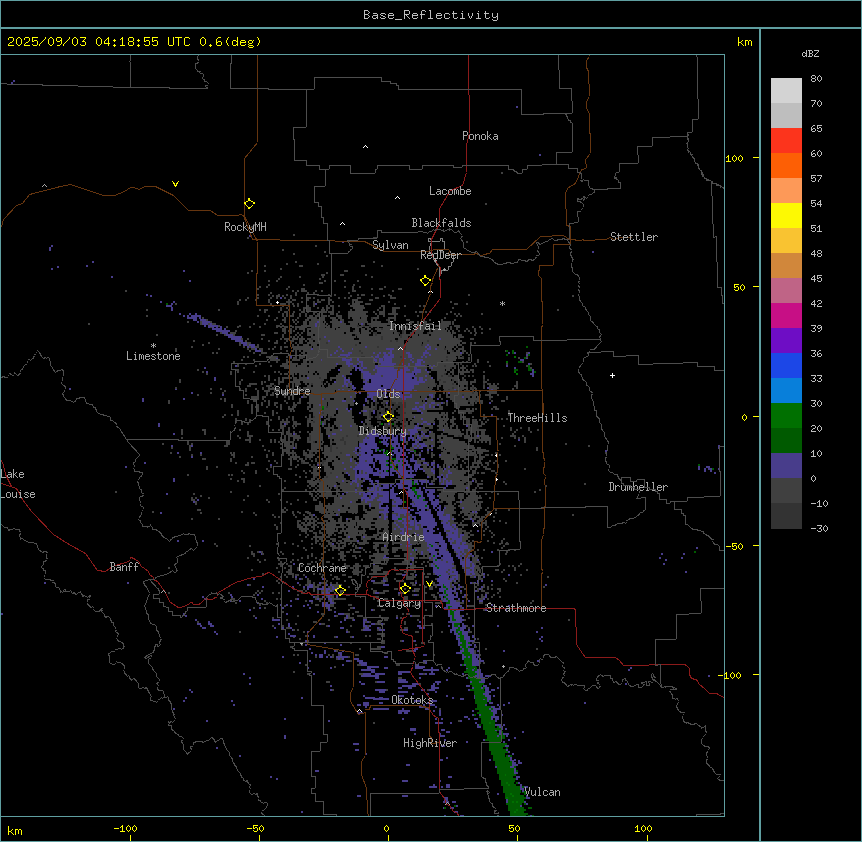Click the -30 dBZ dark gray swatch
This screenshot has width=862, height=842.
(x=786, y=516)
